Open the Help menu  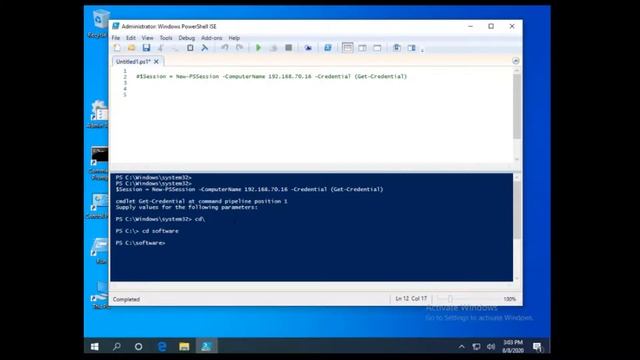pos(234,38)
